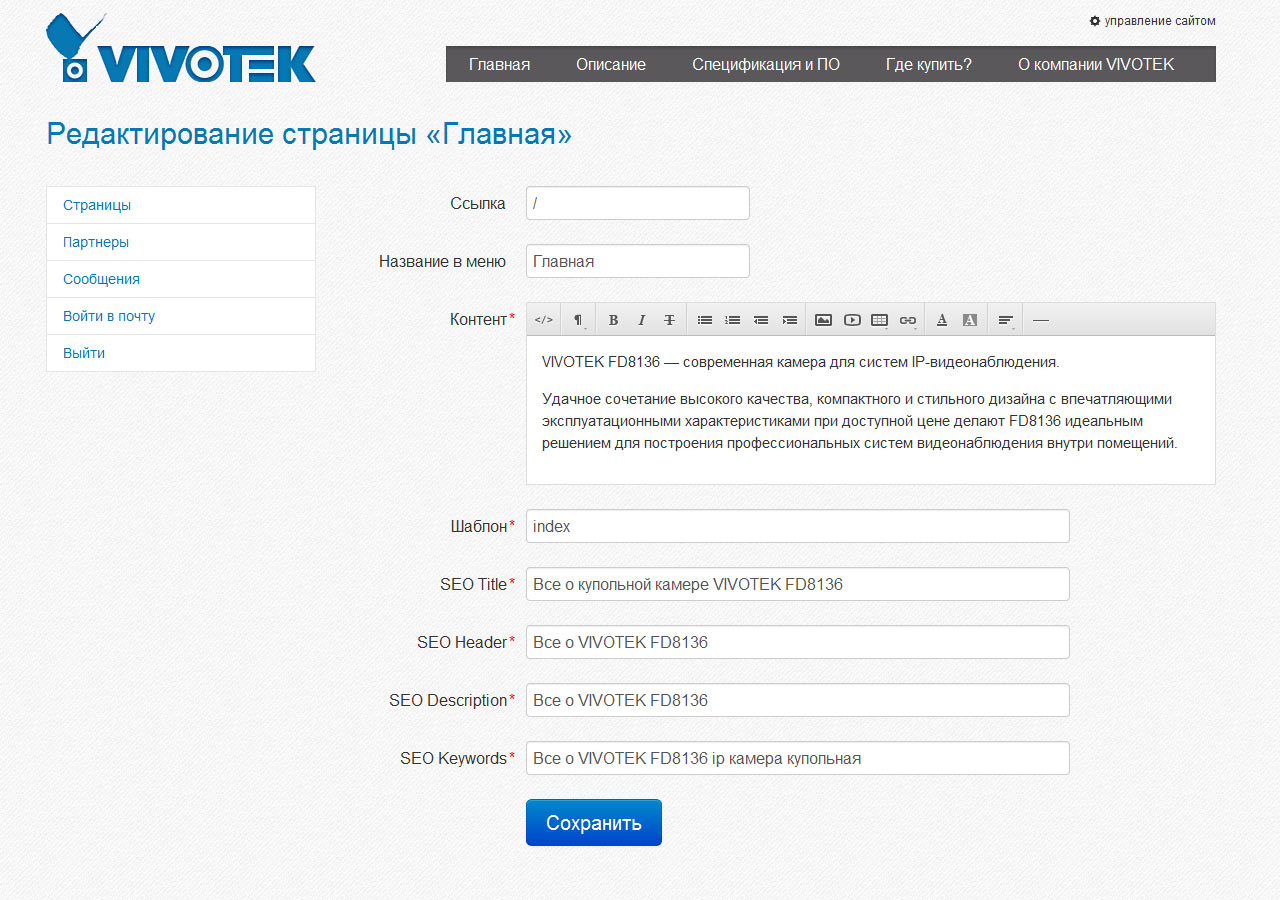Focus the SEO Header input field
Image resolution: width=1280 pixels, height=900 pixels.
(x=798, y=642)
